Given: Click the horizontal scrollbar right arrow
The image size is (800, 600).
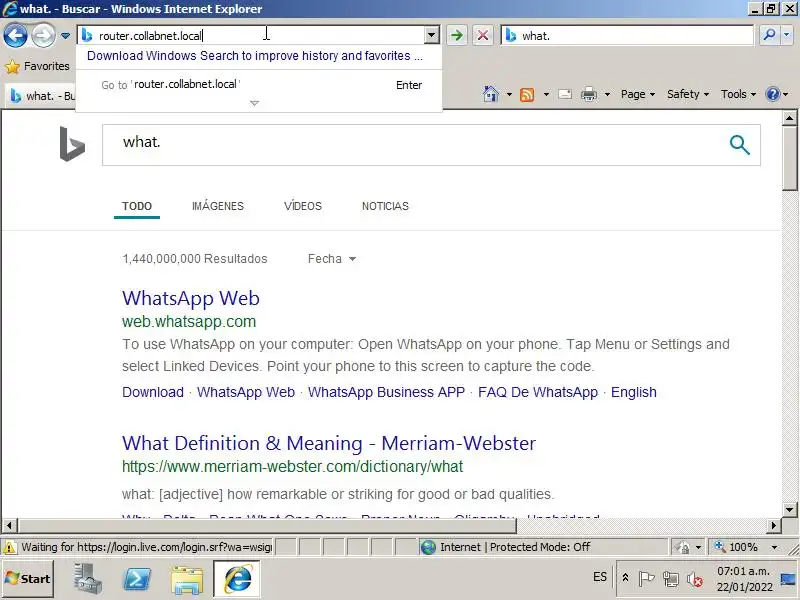Looking at the screenshot, I should (774, 525).
